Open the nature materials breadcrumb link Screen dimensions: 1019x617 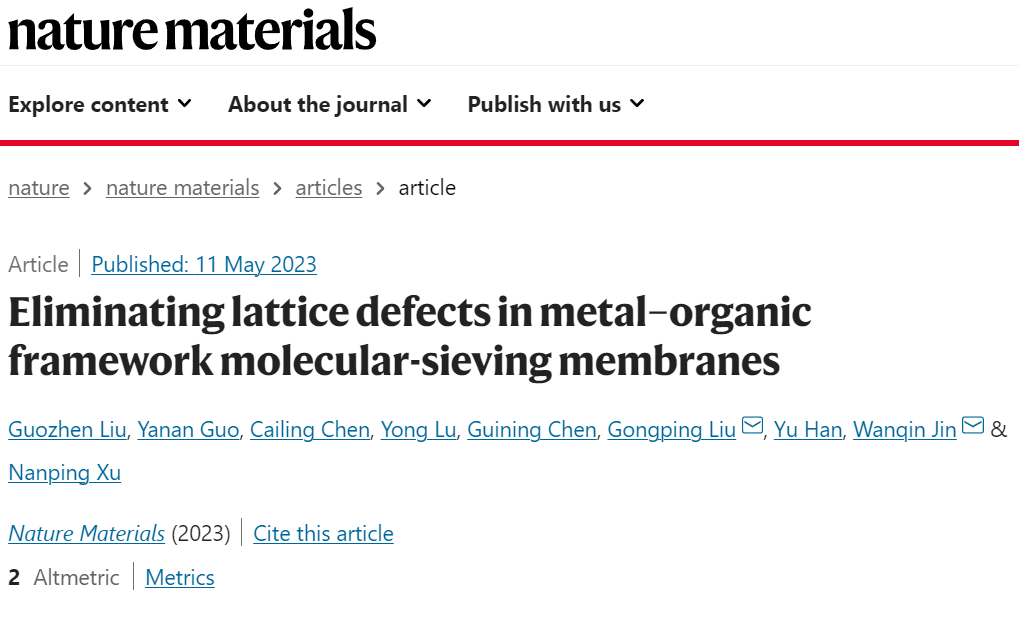click(x=183, y=188)
